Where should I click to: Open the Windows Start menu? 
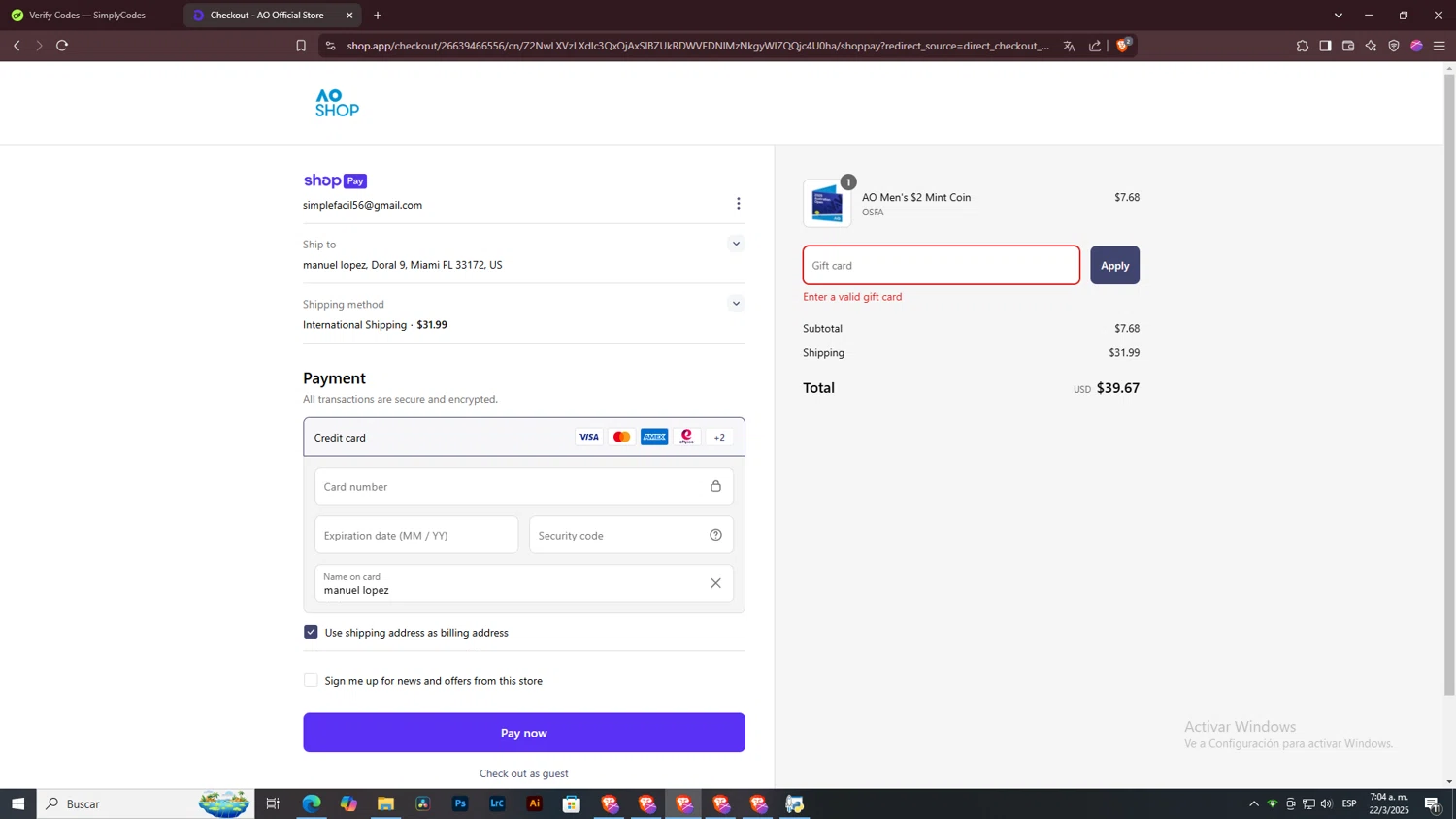pos(17,803)
